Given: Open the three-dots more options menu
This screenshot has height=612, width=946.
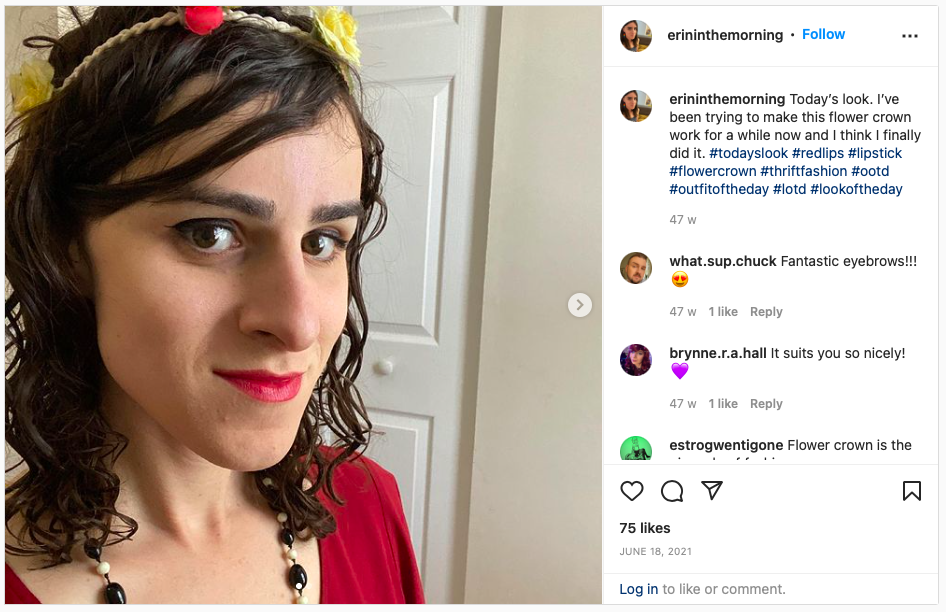Looking at the screenshot, I should point(910,36).
